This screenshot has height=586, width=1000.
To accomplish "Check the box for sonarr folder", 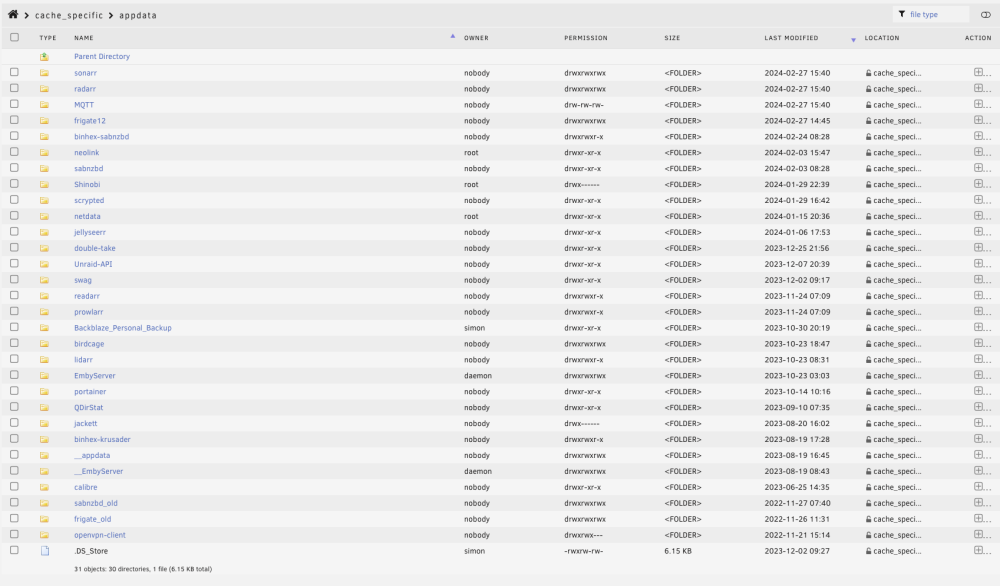I will pos(14,72).
